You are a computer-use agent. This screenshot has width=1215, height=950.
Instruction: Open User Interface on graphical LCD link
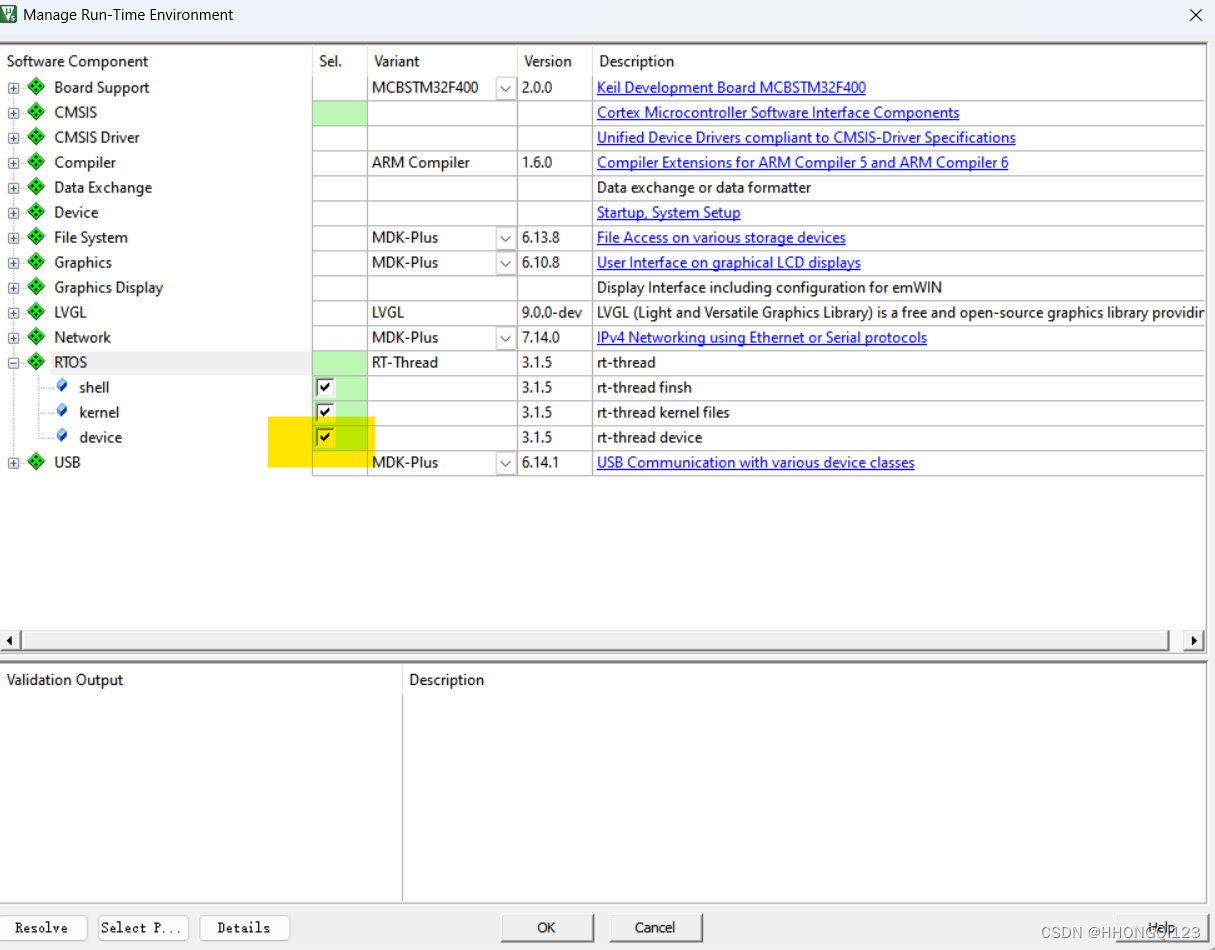click(x=728, y=263)
